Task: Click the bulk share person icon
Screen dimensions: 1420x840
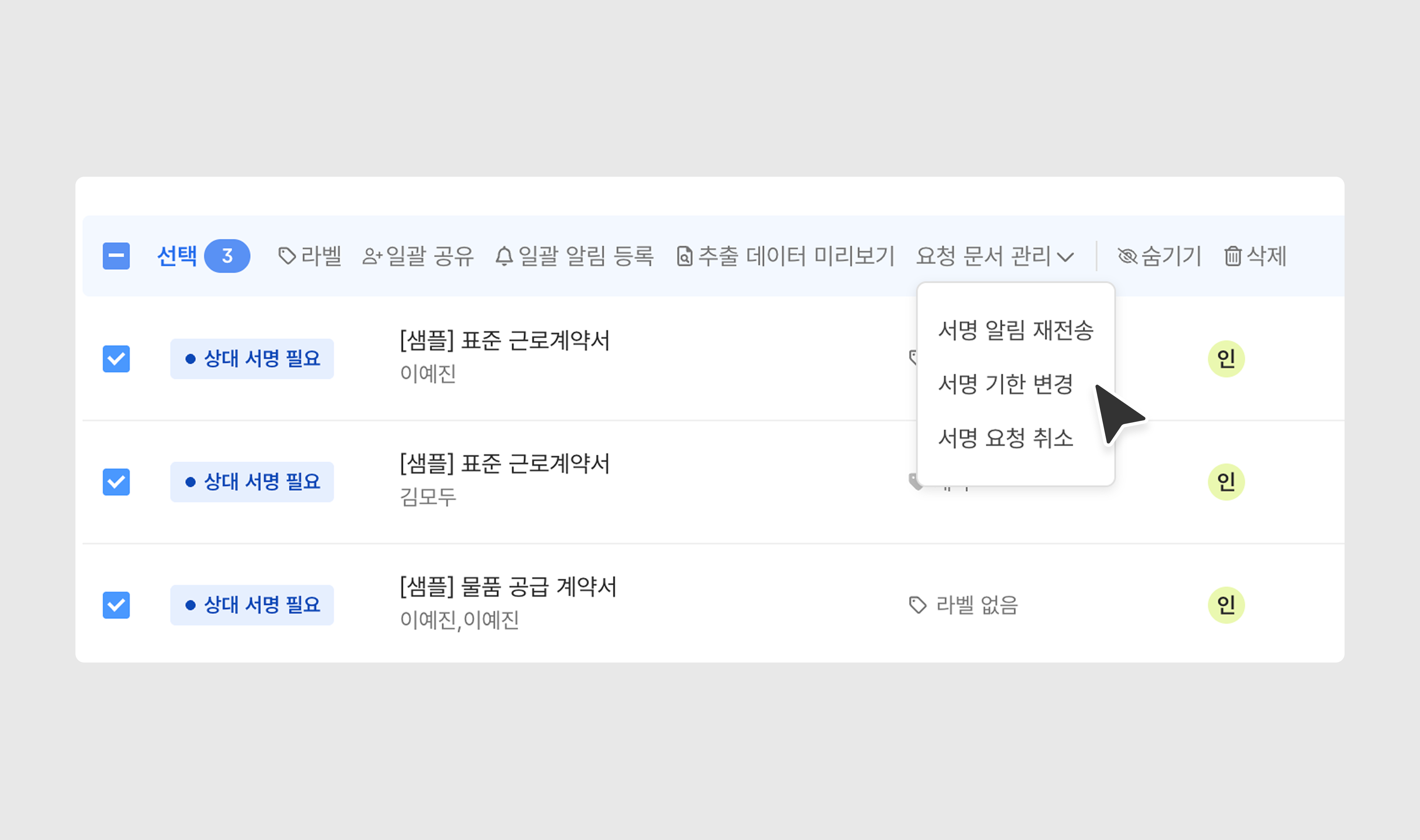Action: [x=372, y=257]
